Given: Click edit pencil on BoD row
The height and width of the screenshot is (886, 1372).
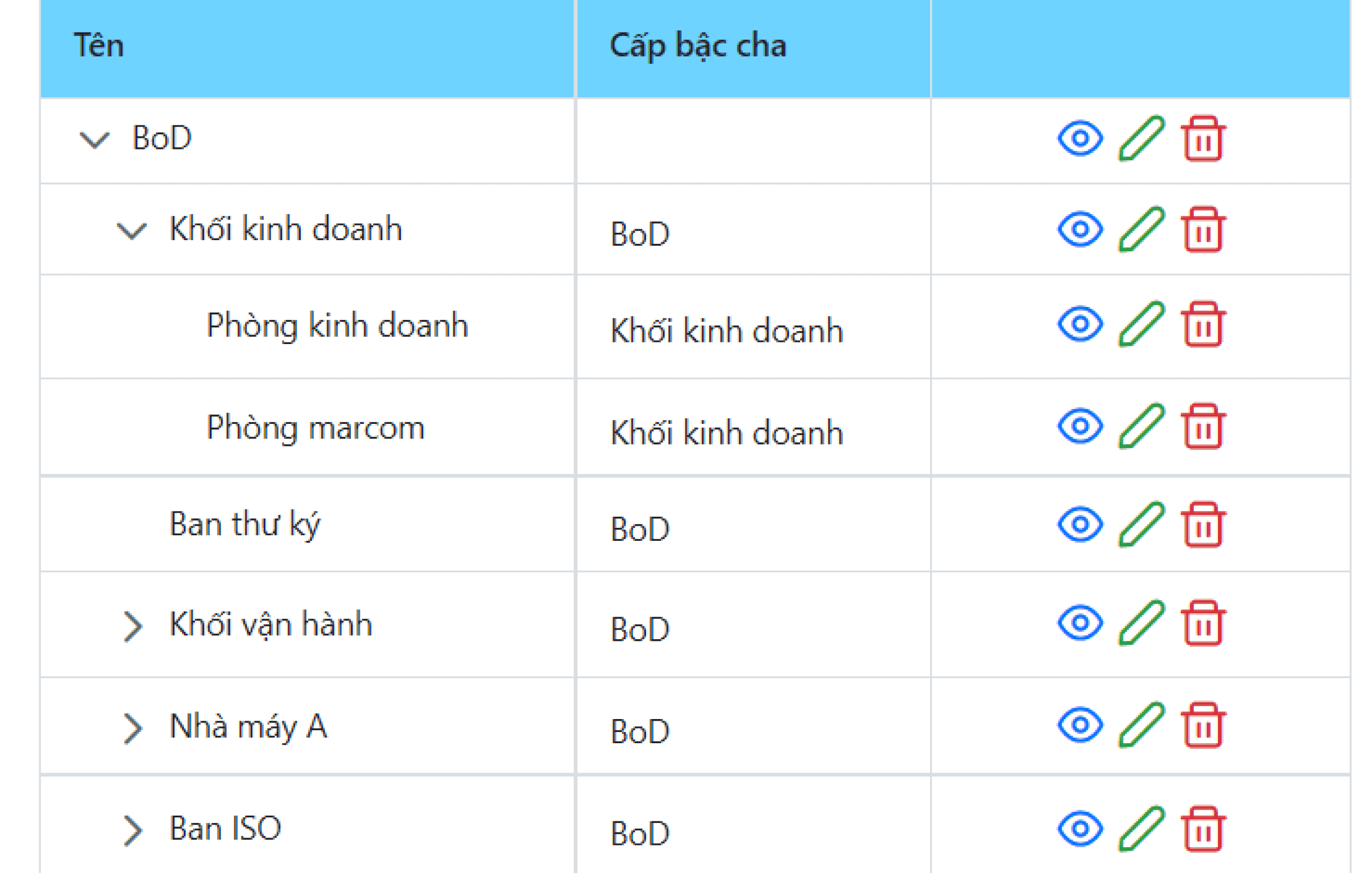Looking at the screenshot, I should (1143, 140).
